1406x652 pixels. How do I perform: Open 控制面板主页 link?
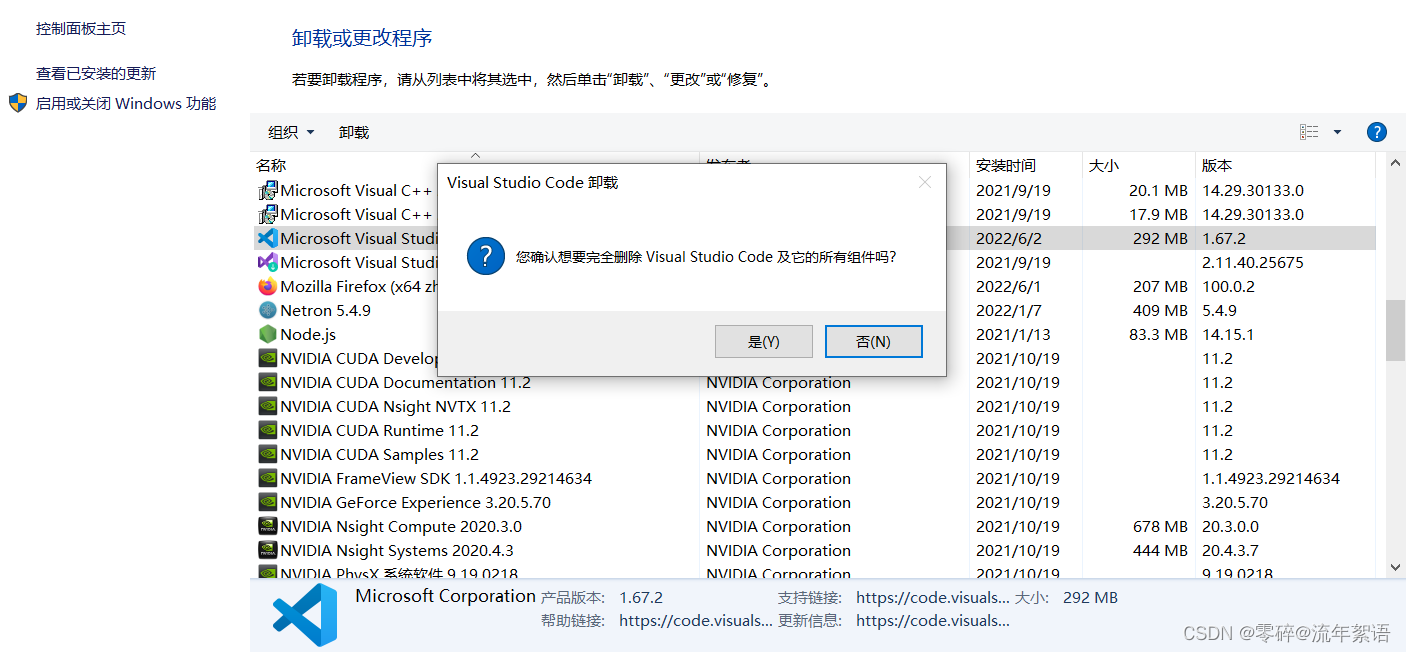(x=81, y=28)
